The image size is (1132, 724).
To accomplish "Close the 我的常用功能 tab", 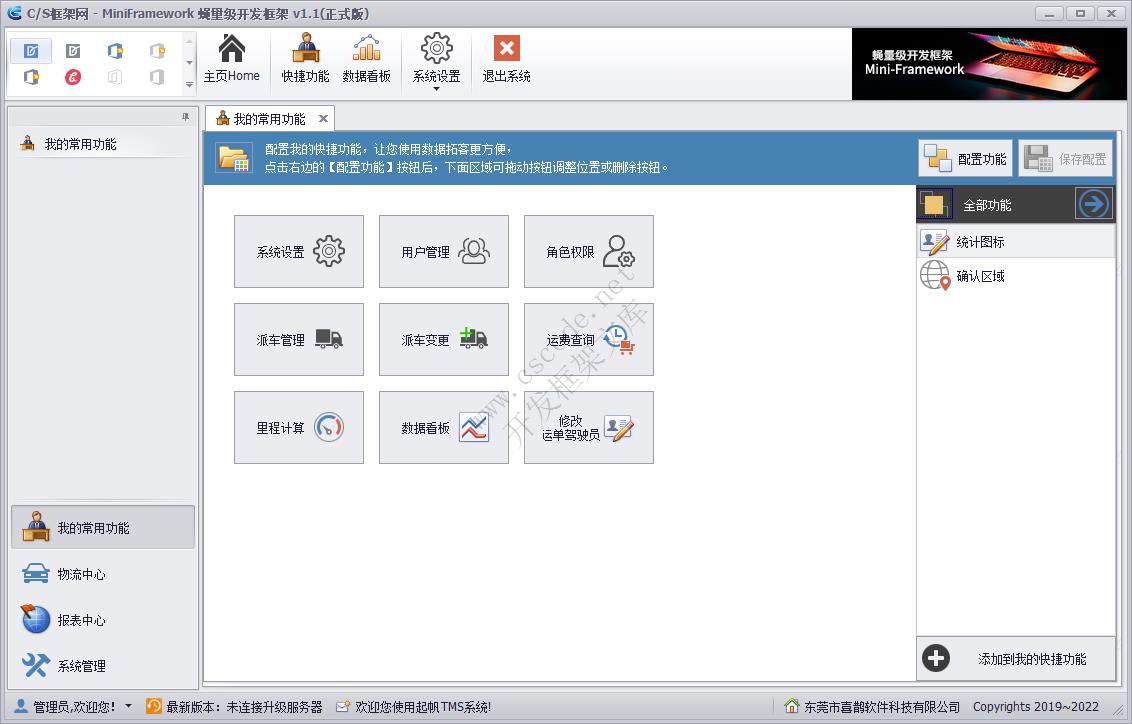I will (x=323, y=117).
